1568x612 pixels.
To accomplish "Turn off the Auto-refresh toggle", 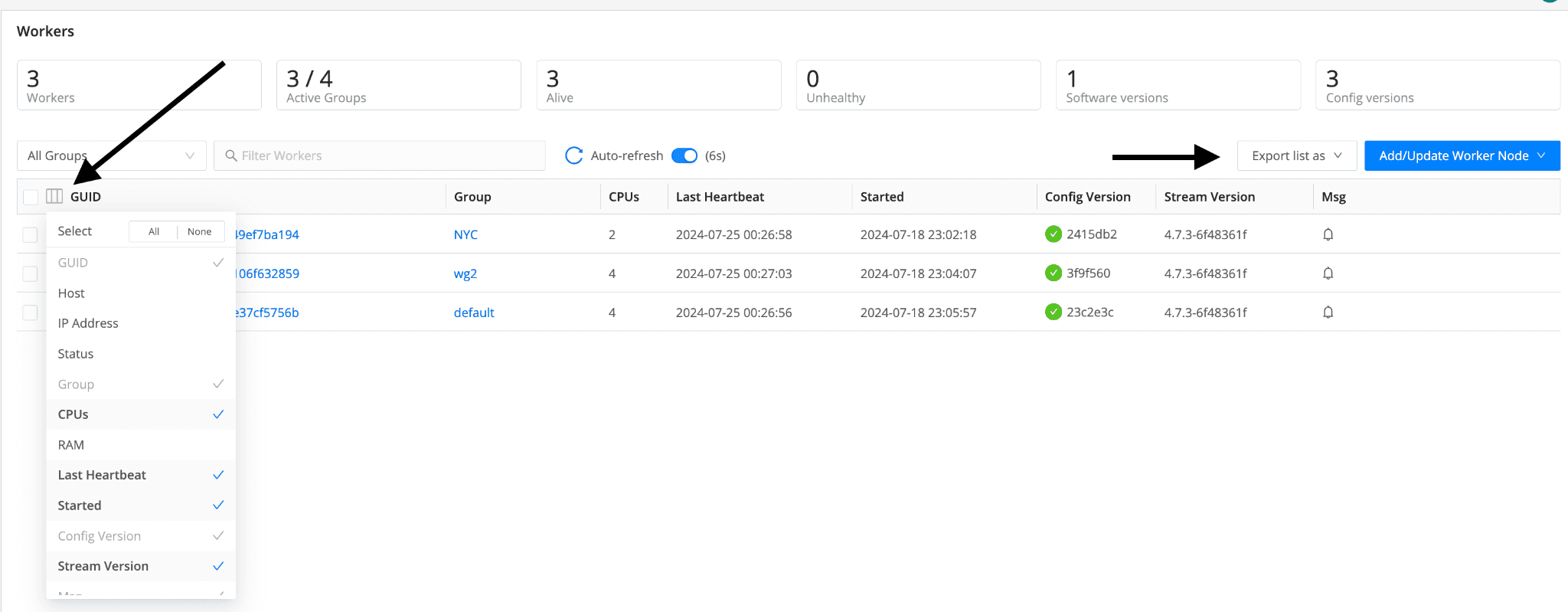I will coord(684,155).
